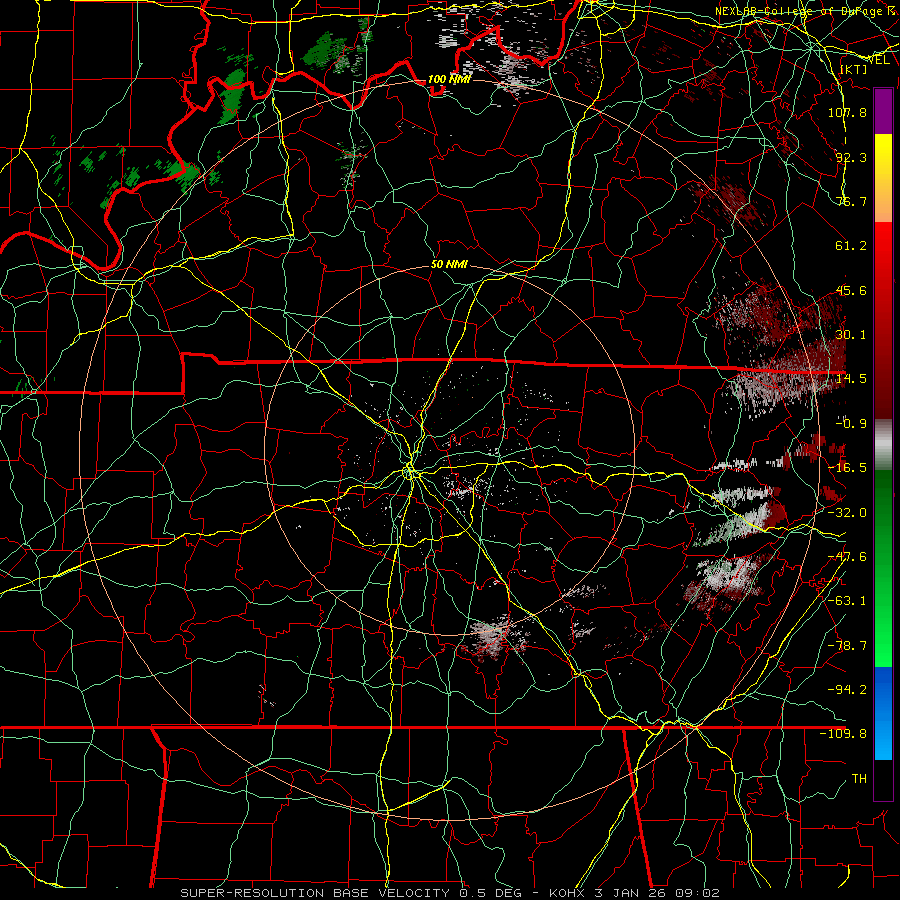Click the 107.8 velocity scale value
This screenshot has height=900, width=900.
(x=847, y=112)
